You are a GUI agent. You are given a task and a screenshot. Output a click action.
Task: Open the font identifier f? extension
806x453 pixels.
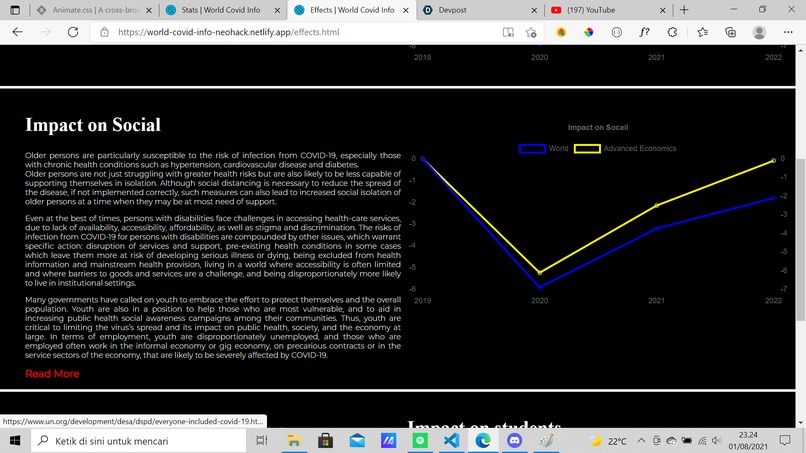coord(644,32)
